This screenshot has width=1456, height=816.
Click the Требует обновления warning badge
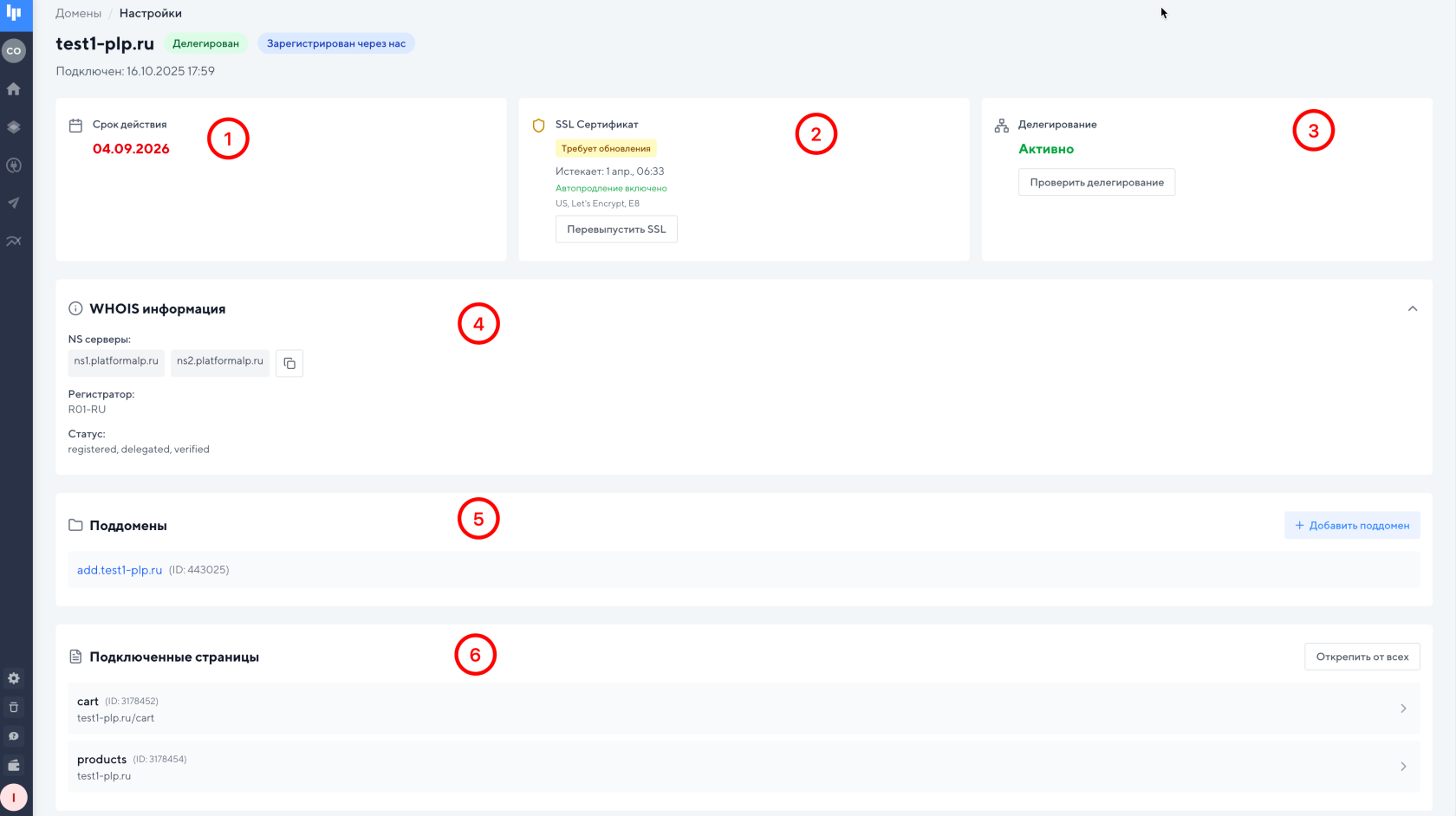pos(606,148)
